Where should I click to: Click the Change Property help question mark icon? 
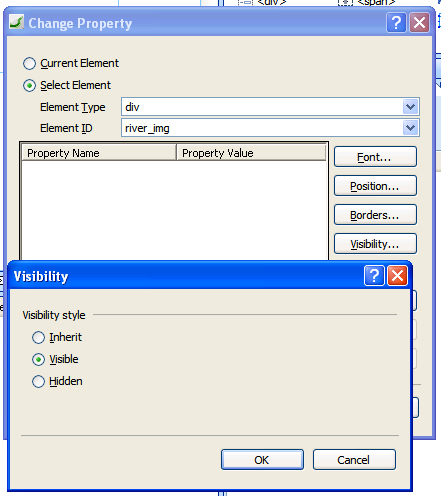click(396, 23)
